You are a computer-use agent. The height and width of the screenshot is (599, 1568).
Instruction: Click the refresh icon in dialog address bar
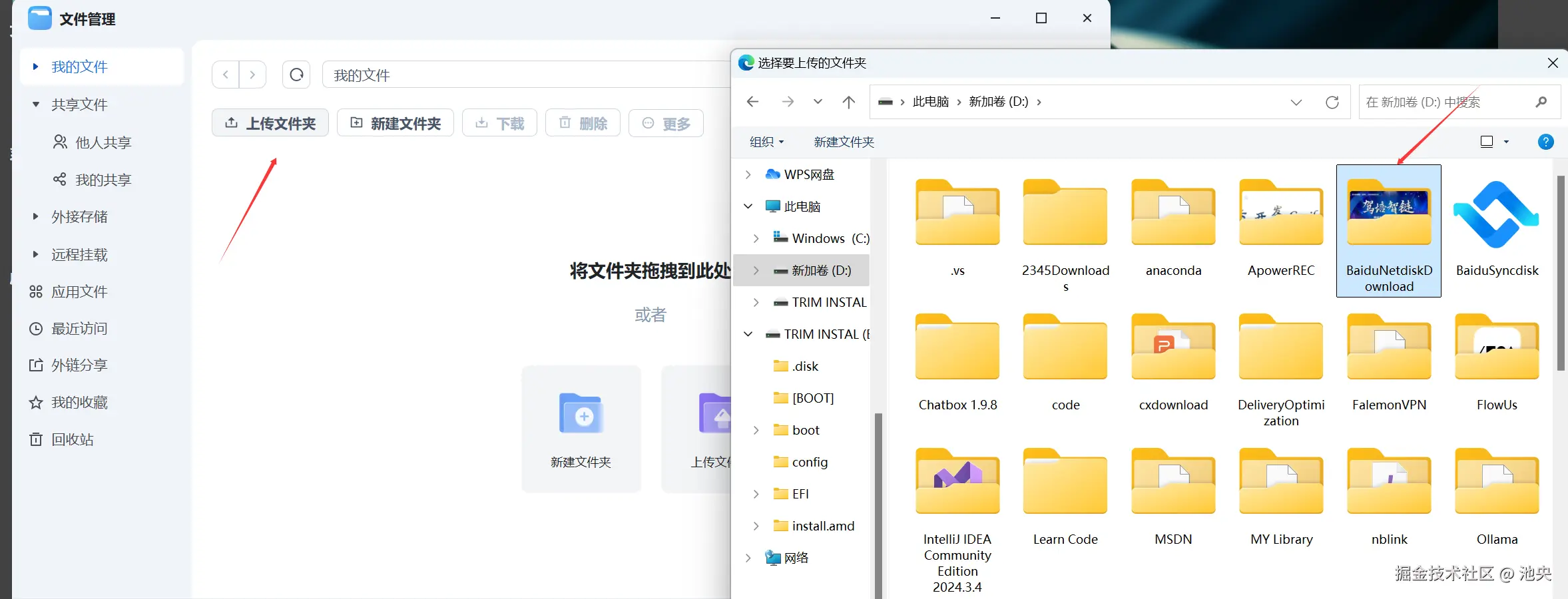(x=1333, y=102)
